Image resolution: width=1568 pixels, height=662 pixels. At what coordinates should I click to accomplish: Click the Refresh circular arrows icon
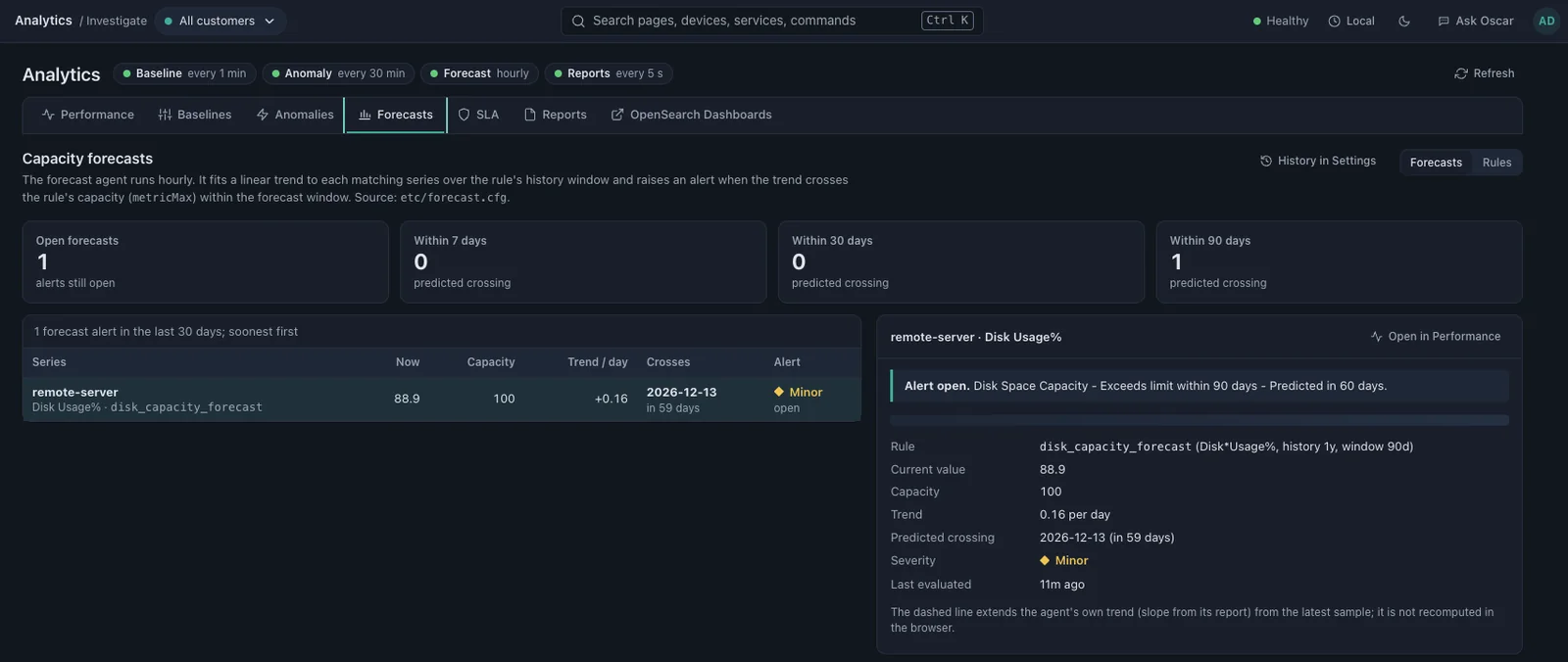pyautogui.click(x=1461, y=73)
